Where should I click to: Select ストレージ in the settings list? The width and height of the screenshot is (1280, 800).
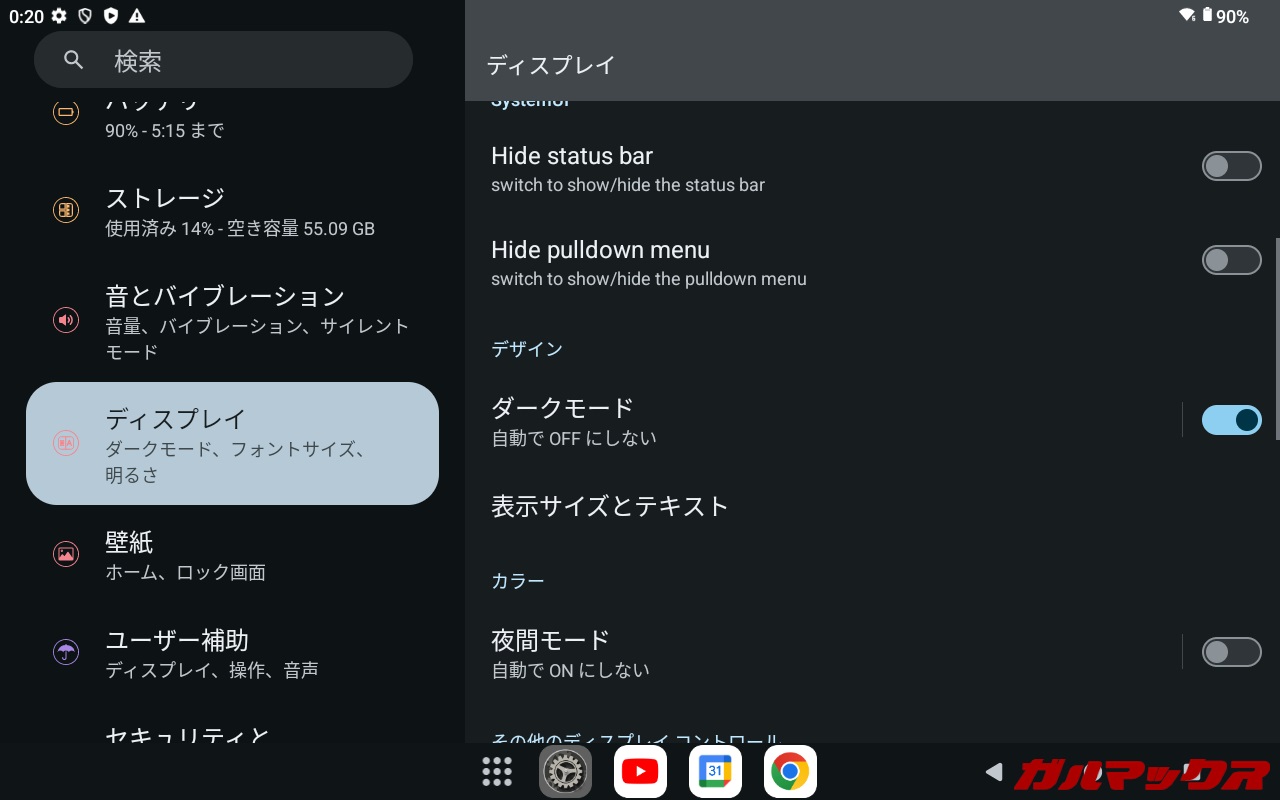click(x=240, y=211)
